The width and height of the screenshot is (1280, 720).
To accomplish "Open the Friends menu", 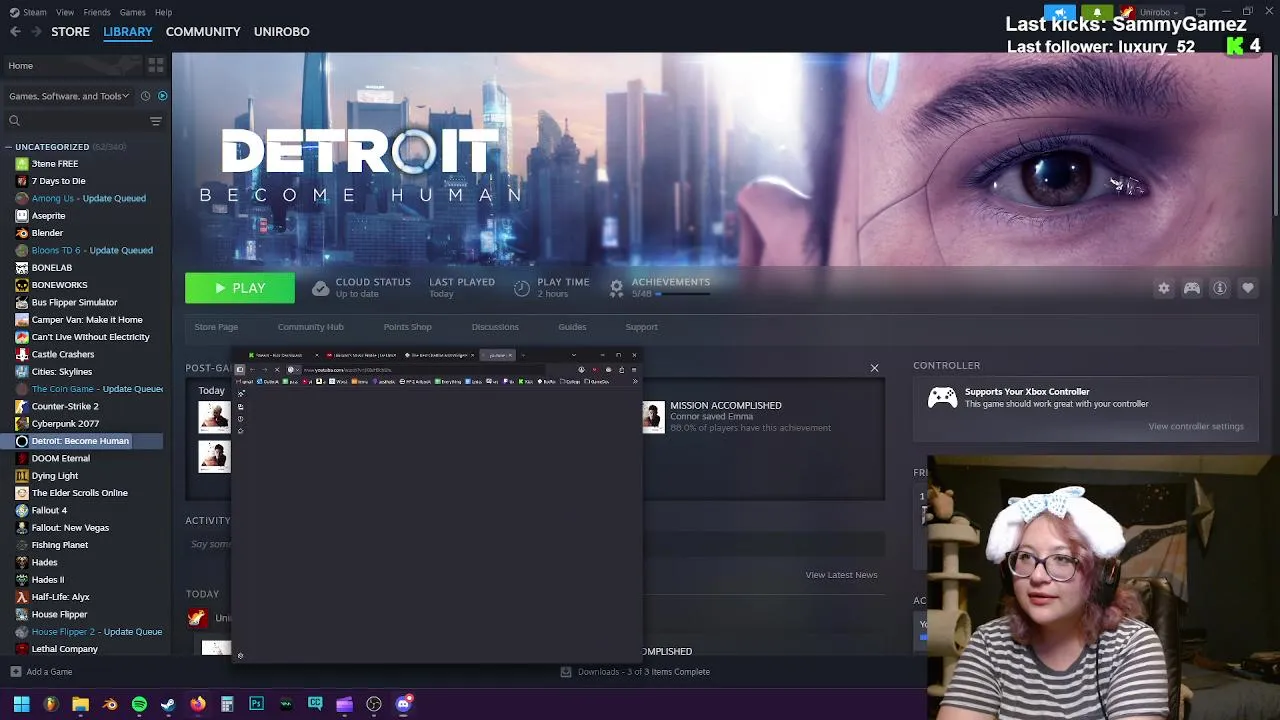I will pyautogui.click(x=97, y=12).
